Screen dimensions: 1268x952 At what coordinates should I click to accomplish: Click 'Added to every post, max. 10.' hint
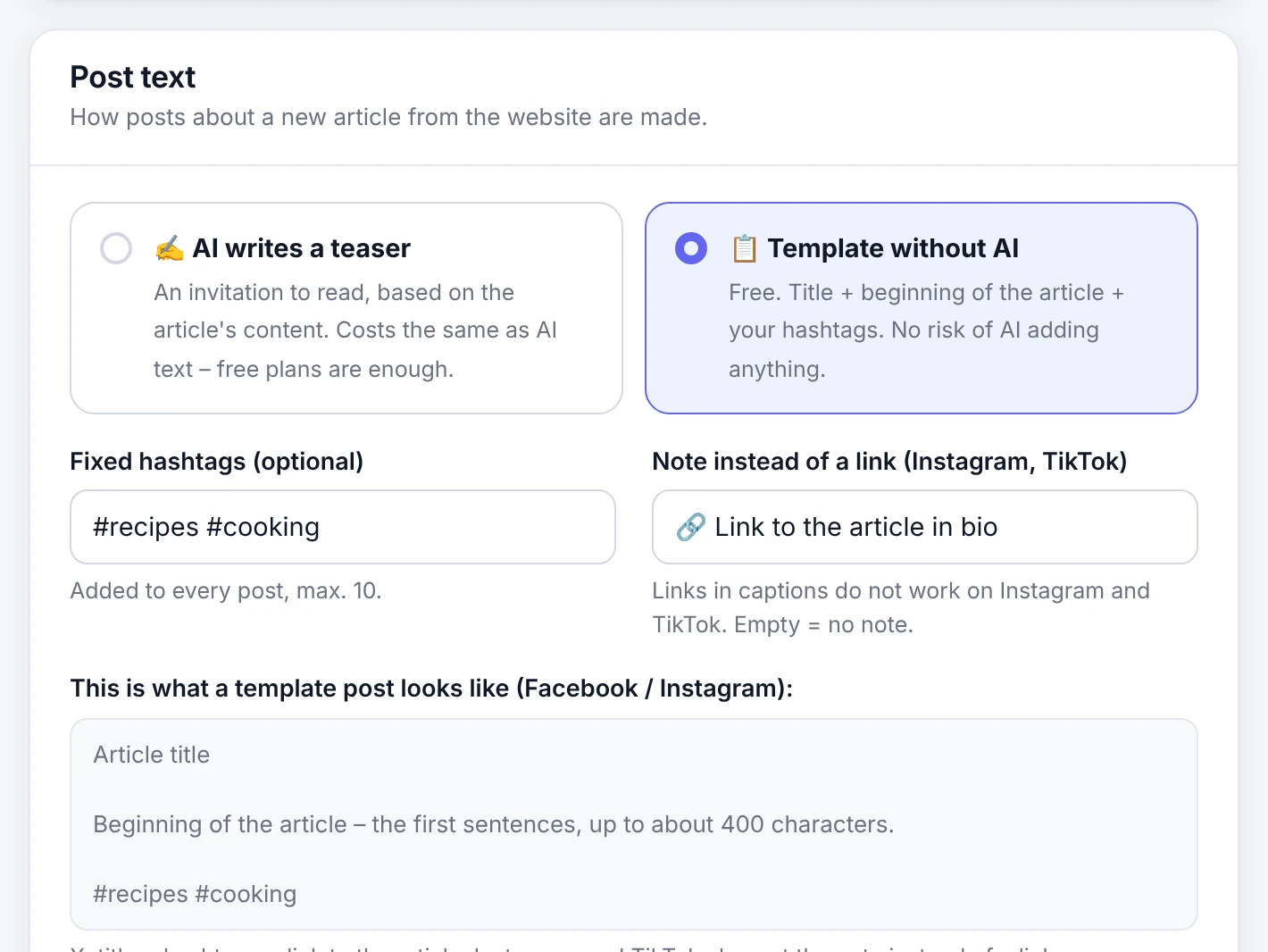[x=226, y=591]
